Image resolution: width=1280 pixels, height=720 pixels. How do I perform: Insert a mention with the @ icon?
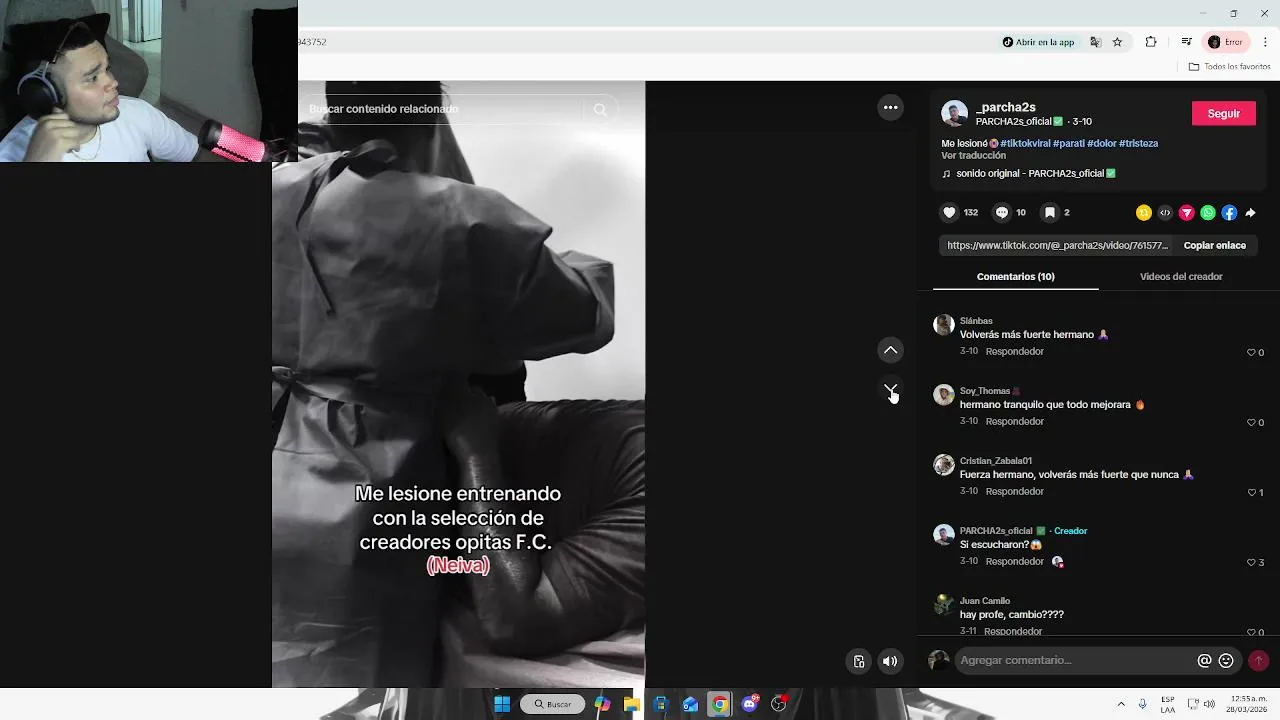pyautogui.click(x=1204, y=661)
